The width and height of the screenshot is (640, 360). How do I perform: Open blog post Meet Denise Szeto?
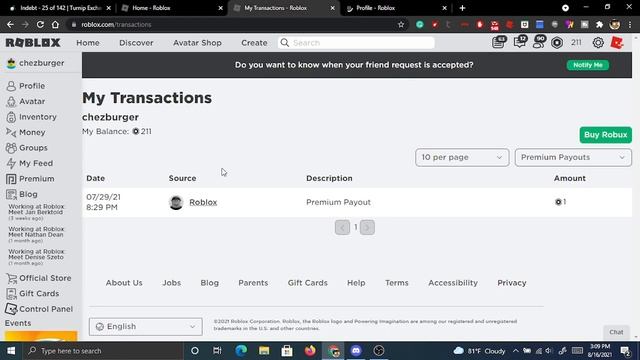pos(36,254)
